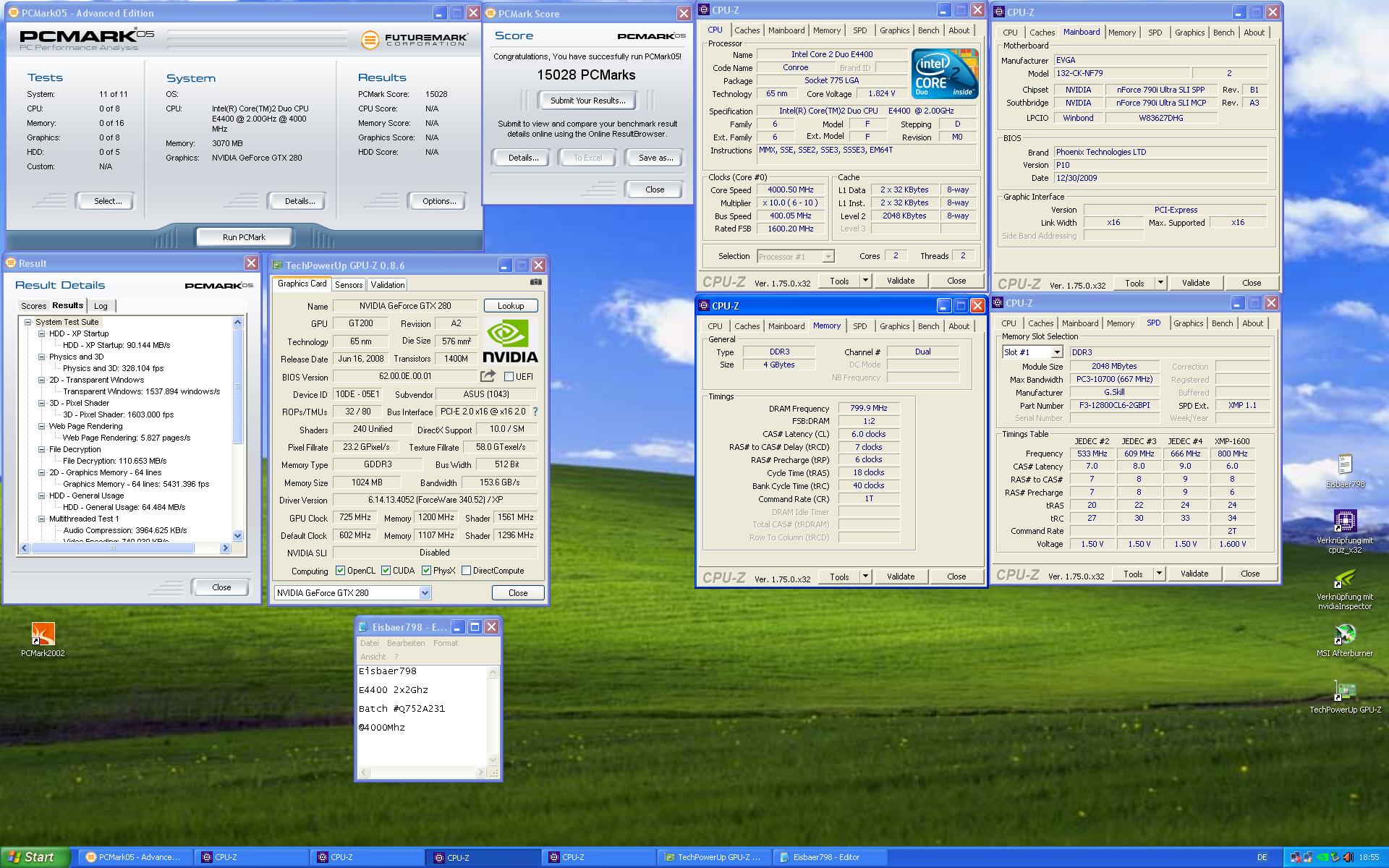Open the TechPowerUp GPU-Z desktop icon
Image resolution: width=1389 pixels, height=868 pixels.
pyautogui.click(x=1345, y=697)
